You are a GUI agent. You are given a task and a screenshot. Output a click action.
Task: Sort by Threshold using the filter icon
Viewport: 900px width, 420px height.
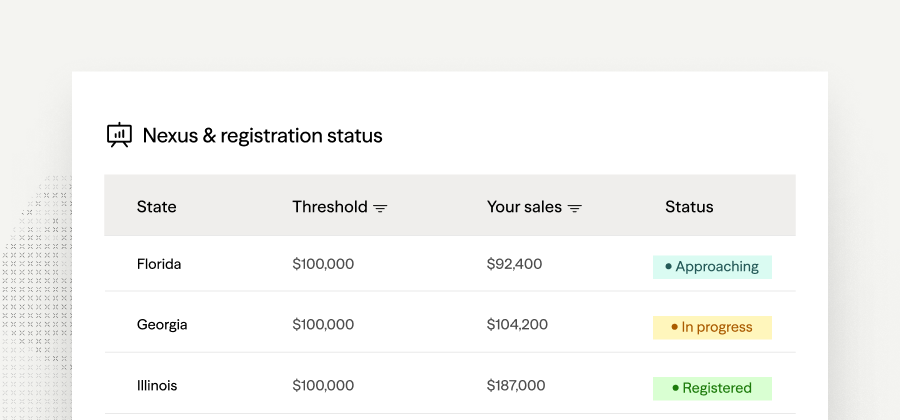tap(380, 208)
